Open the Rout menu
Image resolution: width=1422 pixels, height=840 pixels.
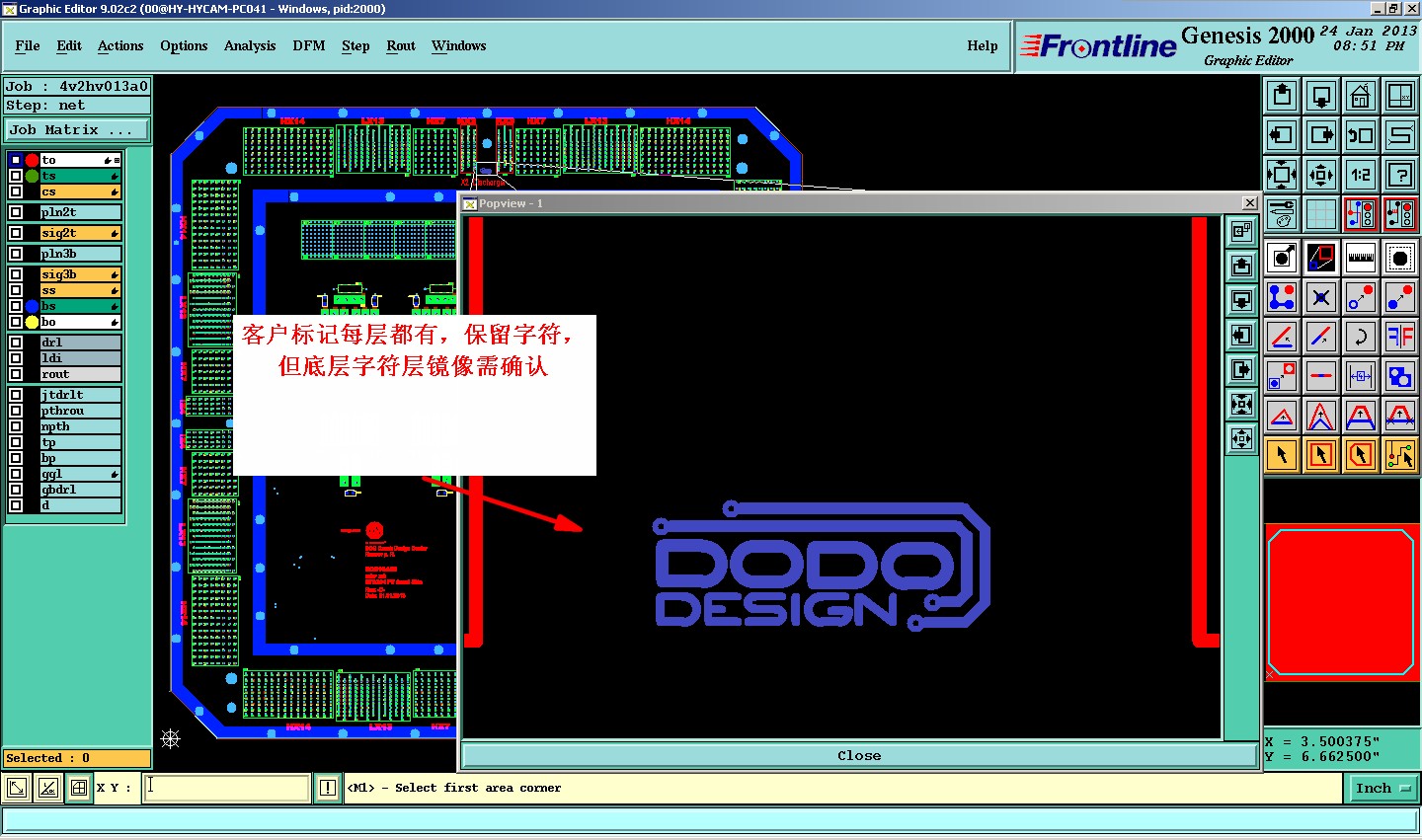pyautogui.click(x=401, y=45)
